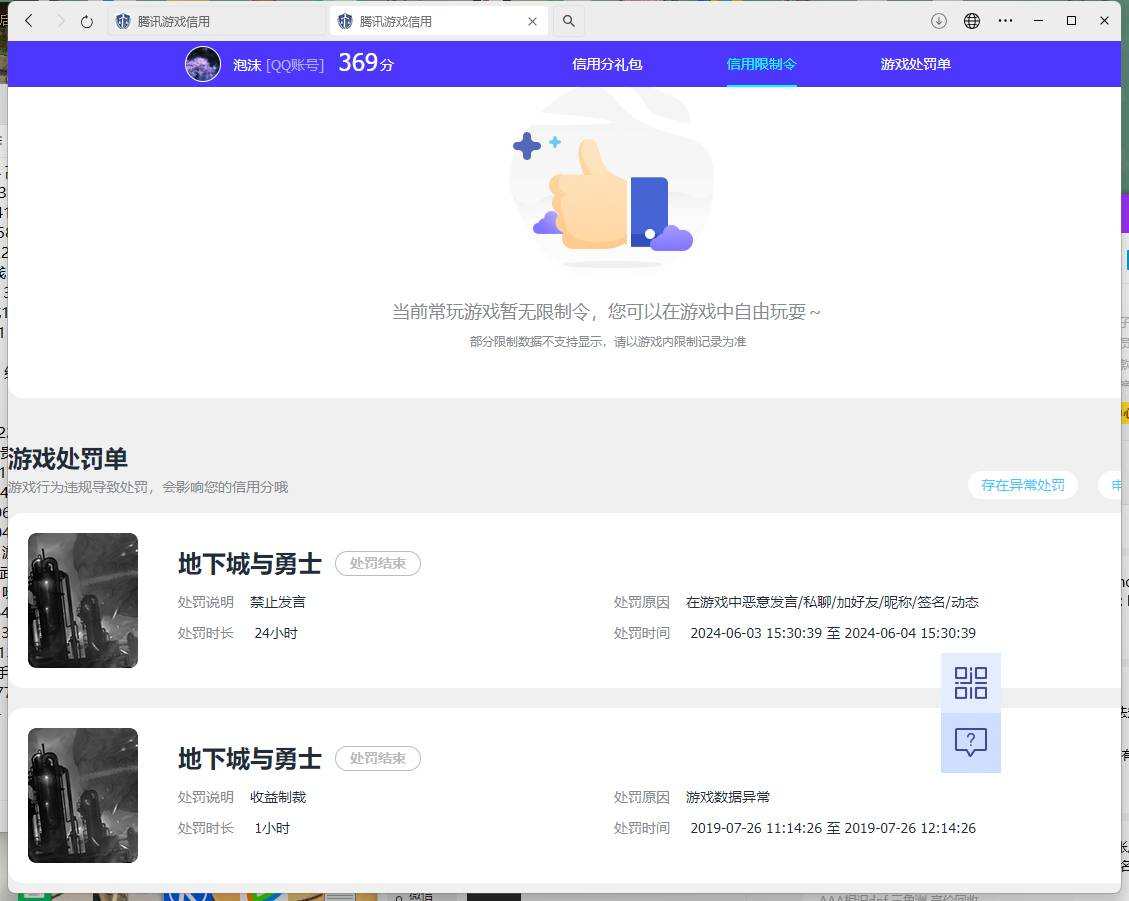Viewport: 1129px width, 901px height.
Task: Go forward using the browser forward arrow
Action: [x=60, y=21]
